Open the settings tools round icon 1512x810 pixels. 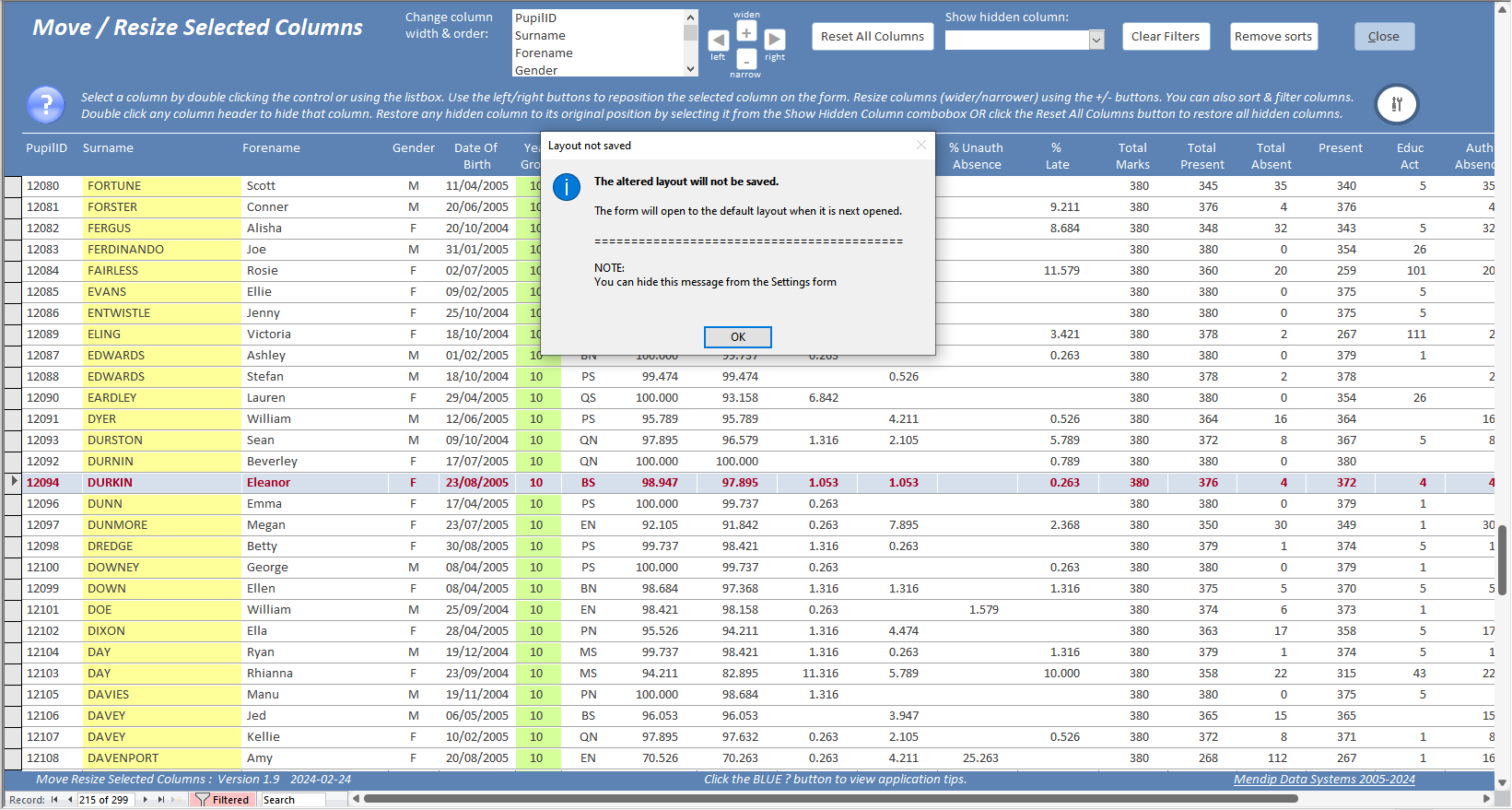pos(1397,104)
